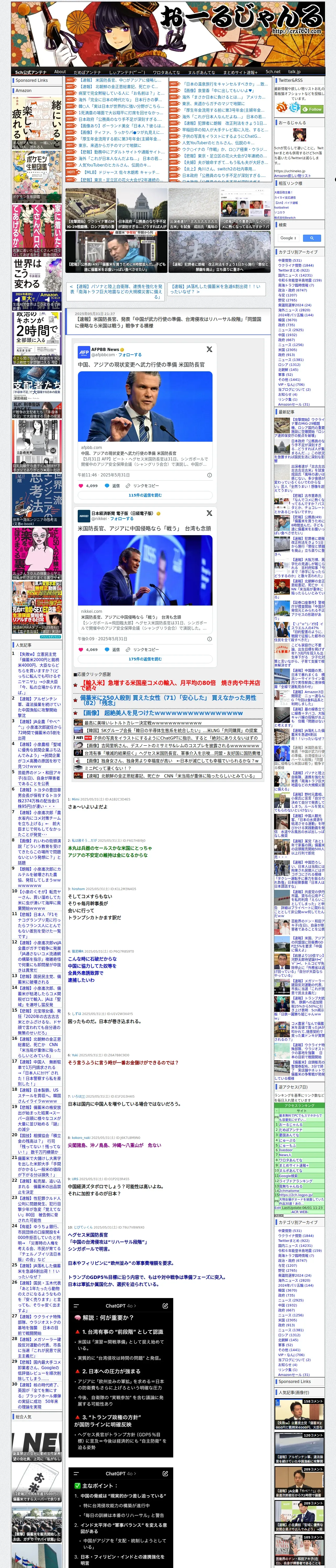Viewport: 336px width, 1568px height.
Task: Click reply bubble icon on Nikkei tweet
Action: [107, 649]
